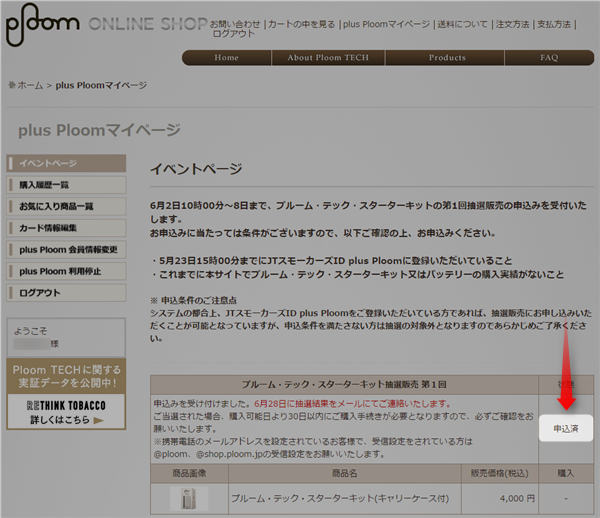Select the FAQ navigation tab
Viewport: 600px width, 518px height.
click(x=549, y=58)
